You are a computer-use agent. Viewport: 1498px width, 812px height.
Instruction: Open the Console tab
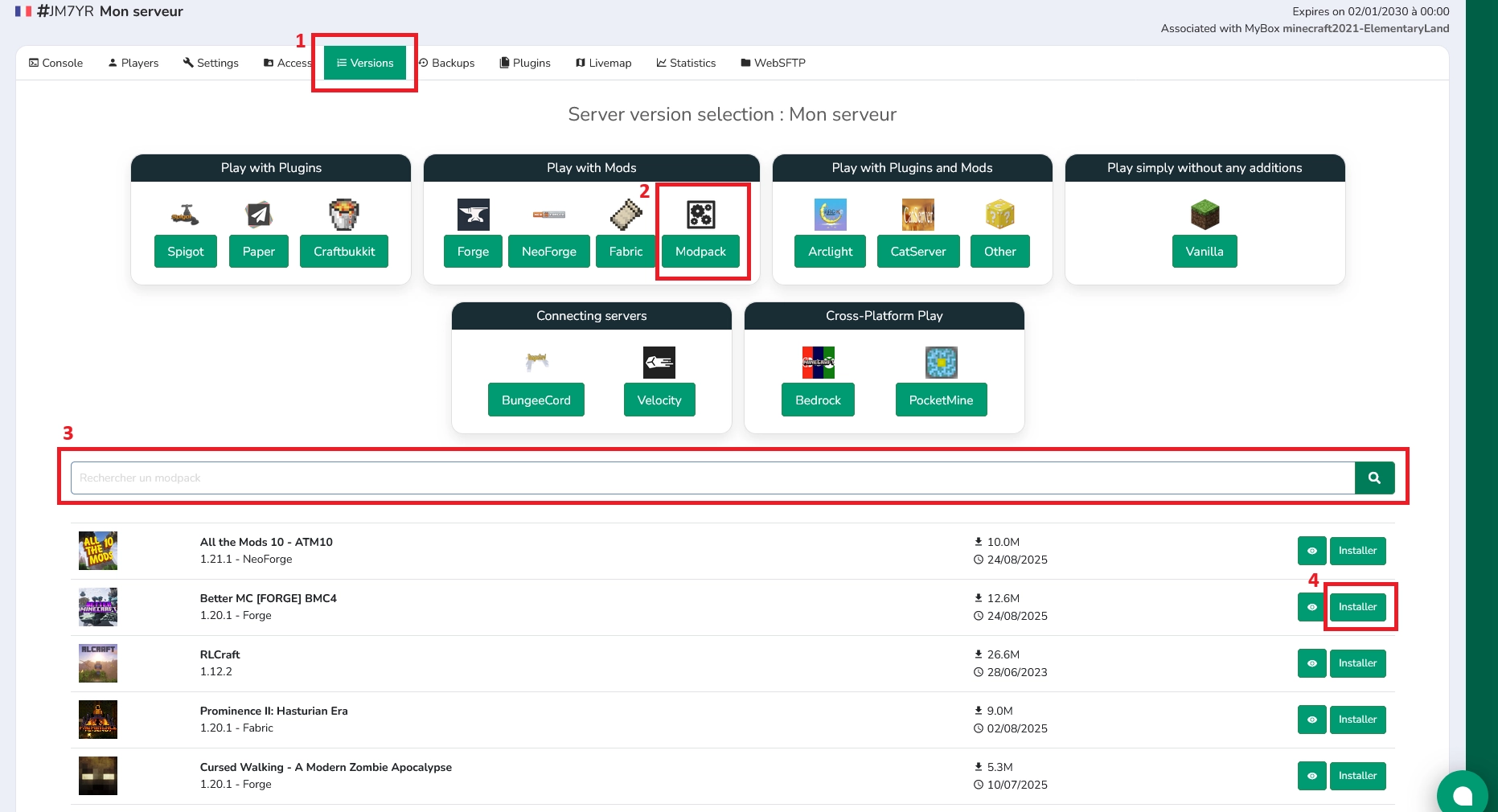tap(56, 63)
